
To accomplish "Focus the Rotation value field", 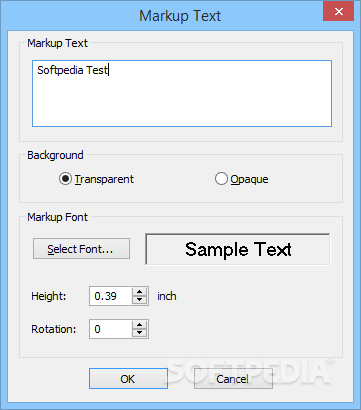I will click(x=111, y=329).
